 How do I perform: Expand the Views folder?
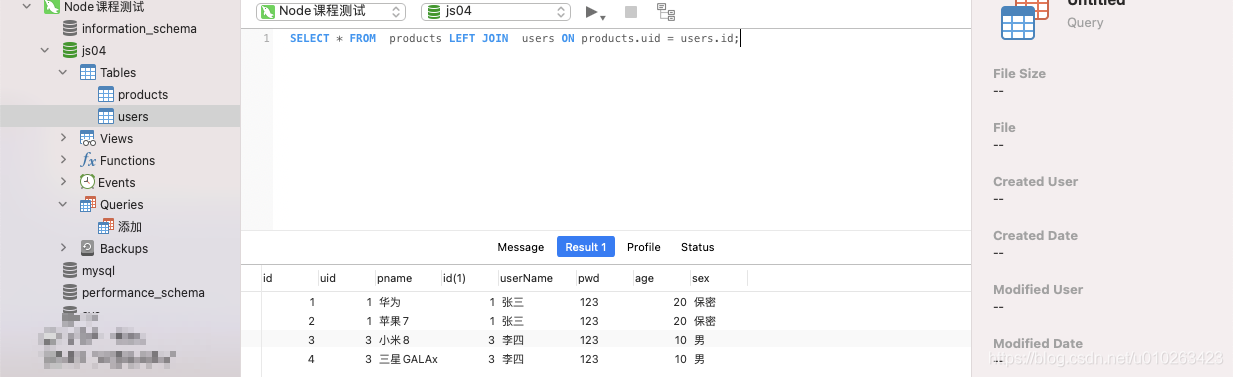(64, 139)
